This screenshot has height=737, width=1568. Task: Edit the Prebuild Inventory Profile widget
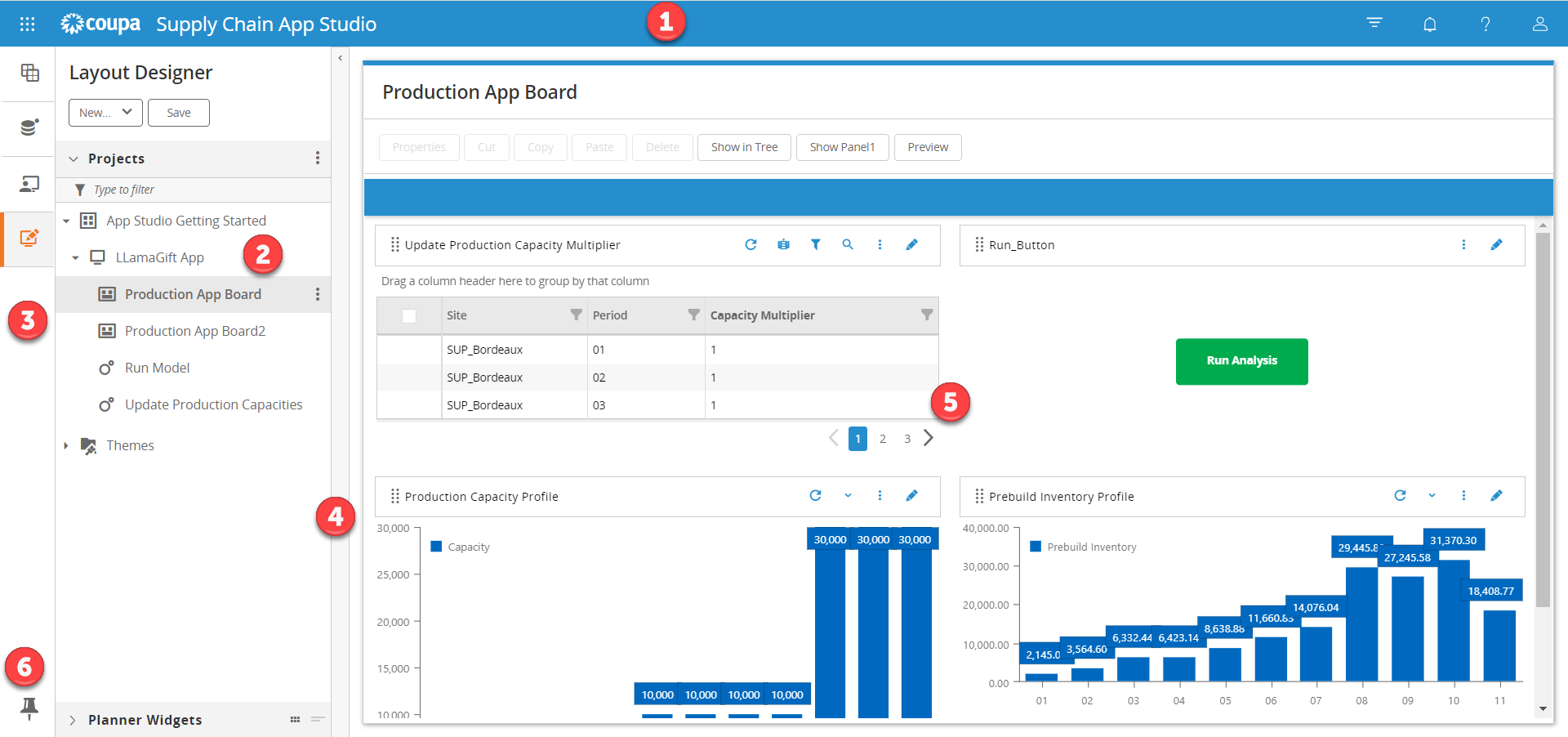(x=1496, y=495)
